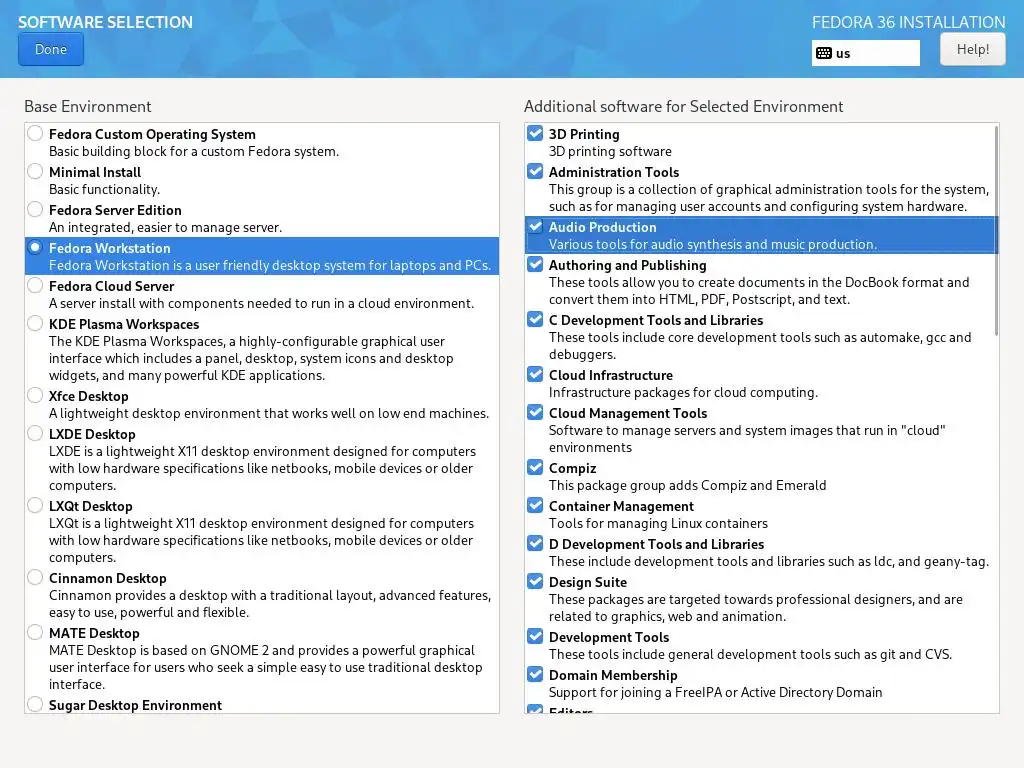Click 'Basic building block for a custom Fedora system.'

click(194, 152)
